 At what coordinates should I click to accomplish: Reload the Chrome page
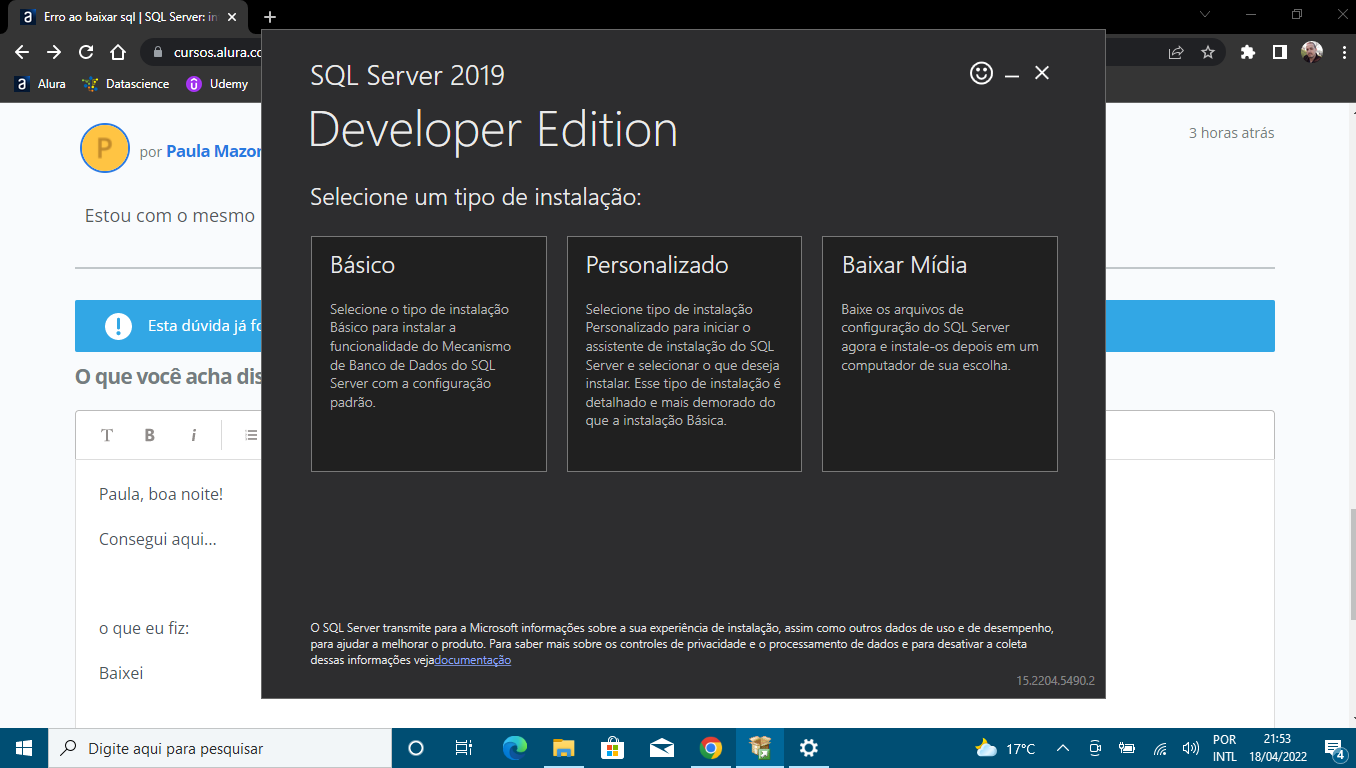tap(86, 52)
